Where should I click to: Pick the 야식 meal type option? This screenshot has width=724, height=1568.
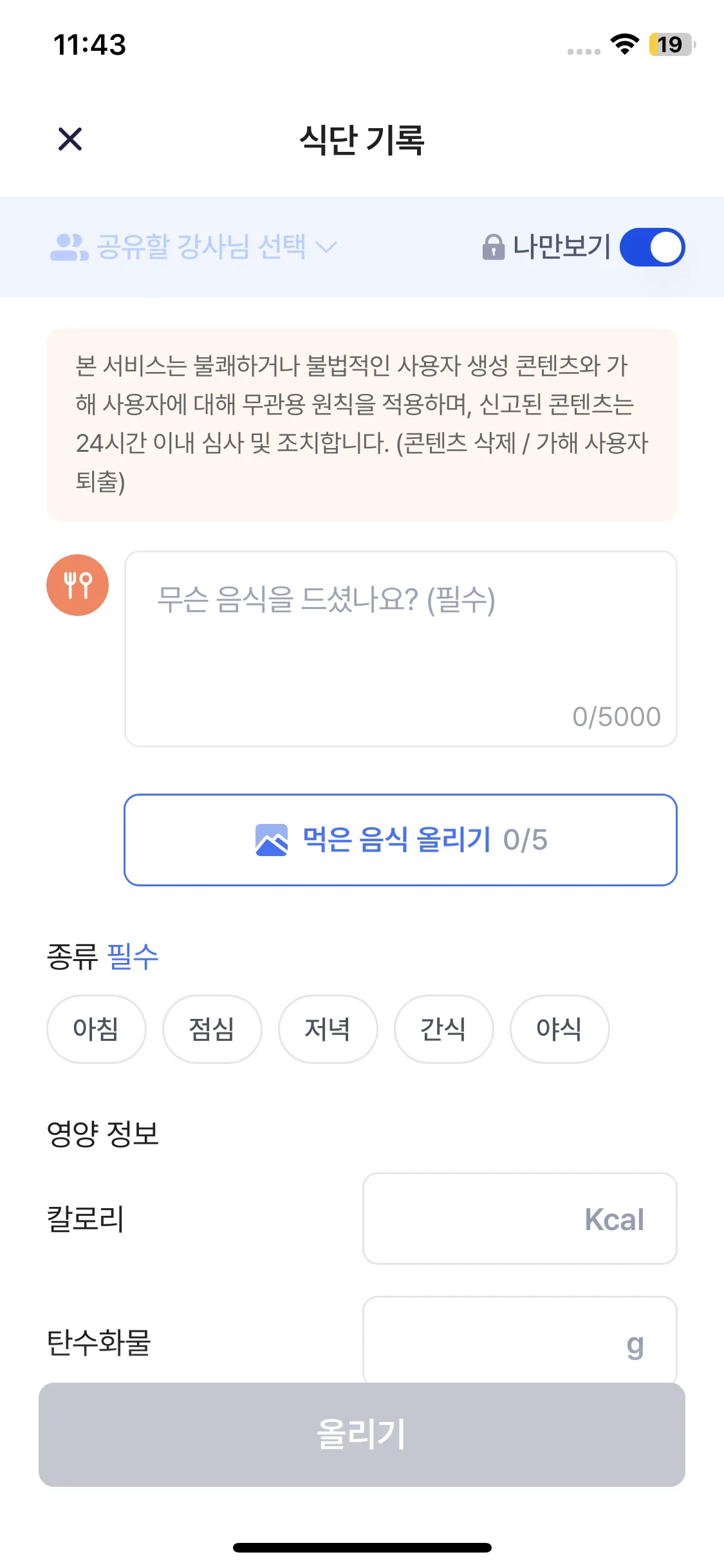(x=559, y=1029)
